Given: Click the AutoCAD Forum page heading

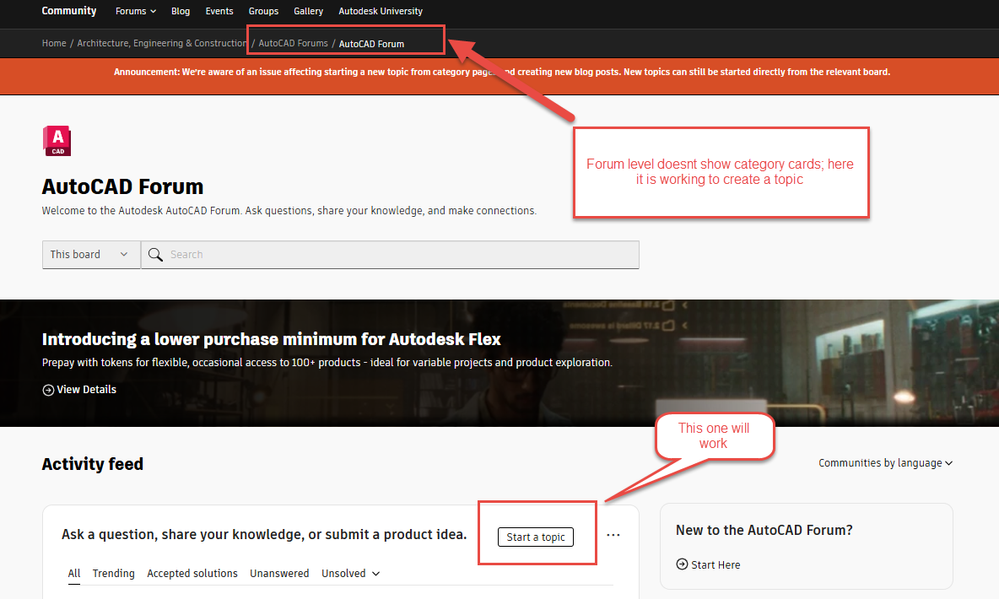Looking at the screenshot, I should coord(122,187).
